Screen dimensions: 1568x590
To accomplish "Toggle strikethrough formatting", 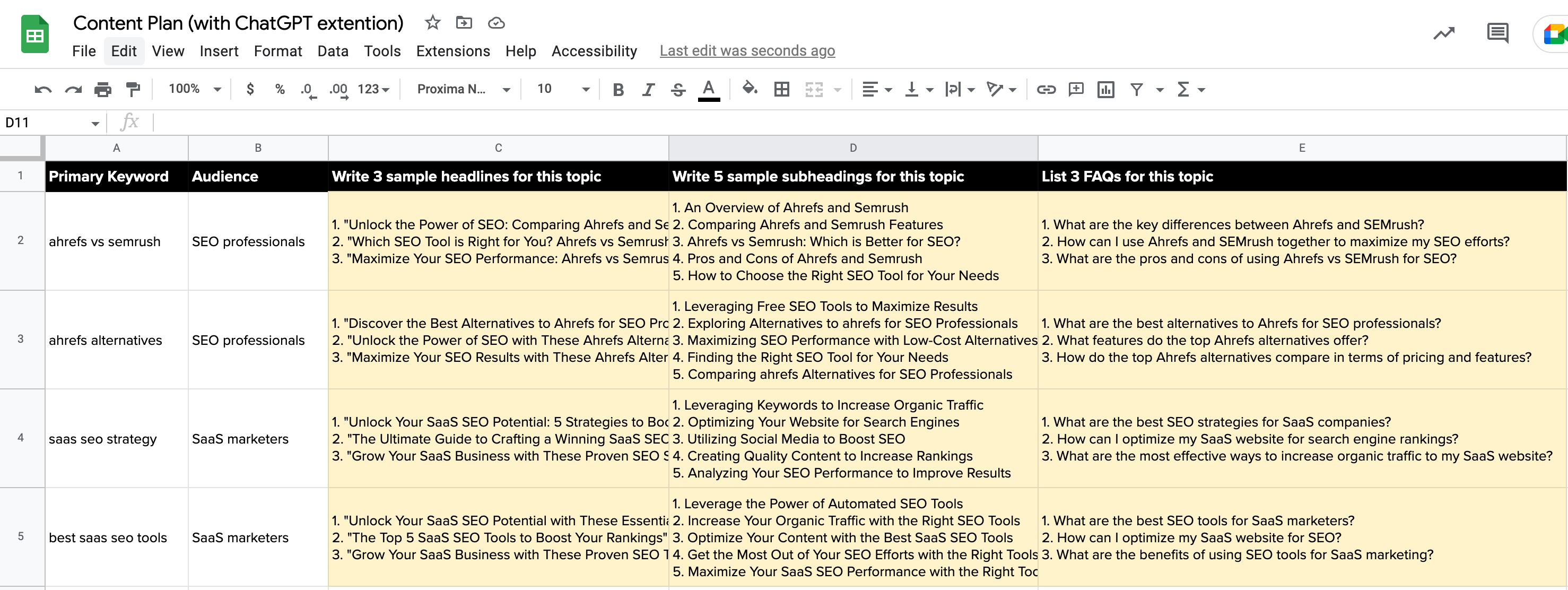I will [678, 90].
